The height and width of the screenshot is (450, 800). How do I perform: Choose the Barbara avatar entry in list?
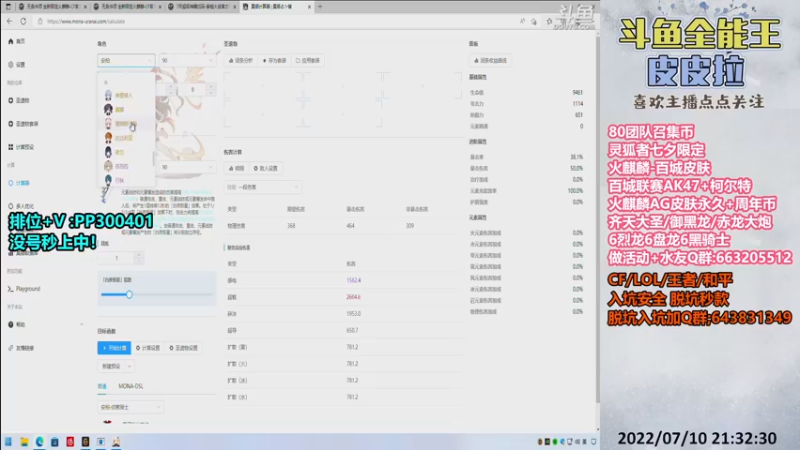108,166
